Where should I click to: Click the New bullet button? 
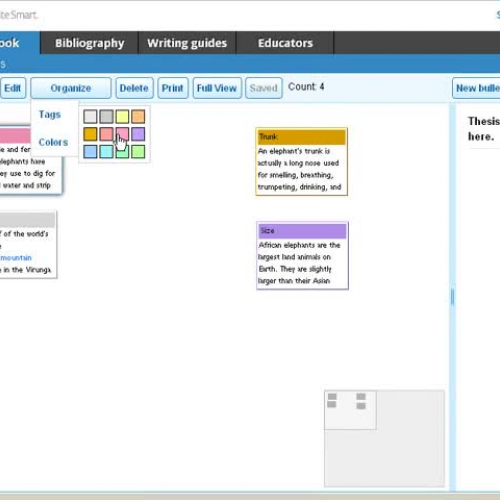477,88
